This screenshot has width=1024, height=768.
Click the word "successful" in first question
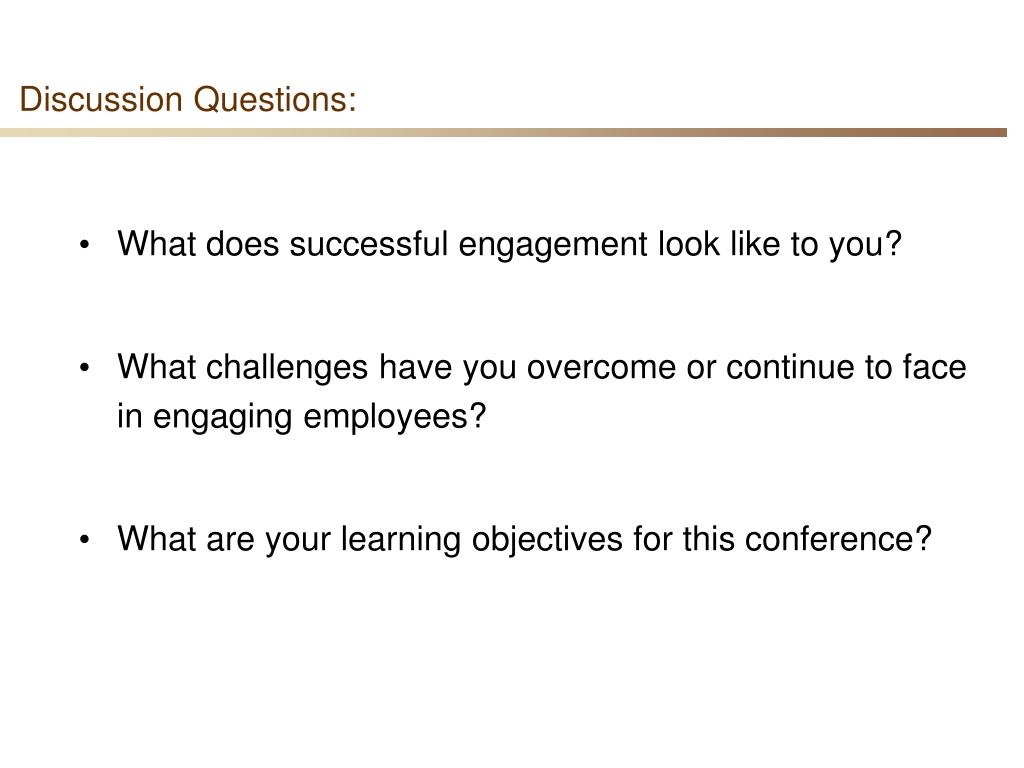pyautogui.click(x=369, y=244)
